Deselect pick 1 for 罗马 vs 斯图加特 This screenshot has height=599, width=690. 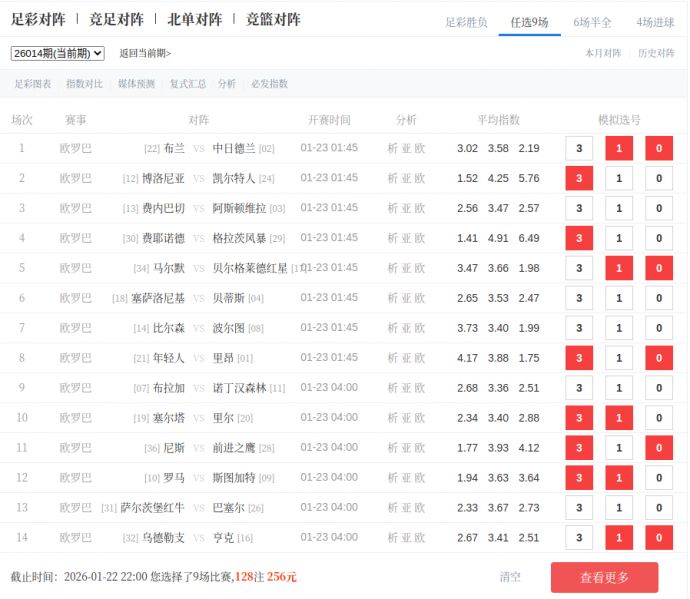pos(619,478)
